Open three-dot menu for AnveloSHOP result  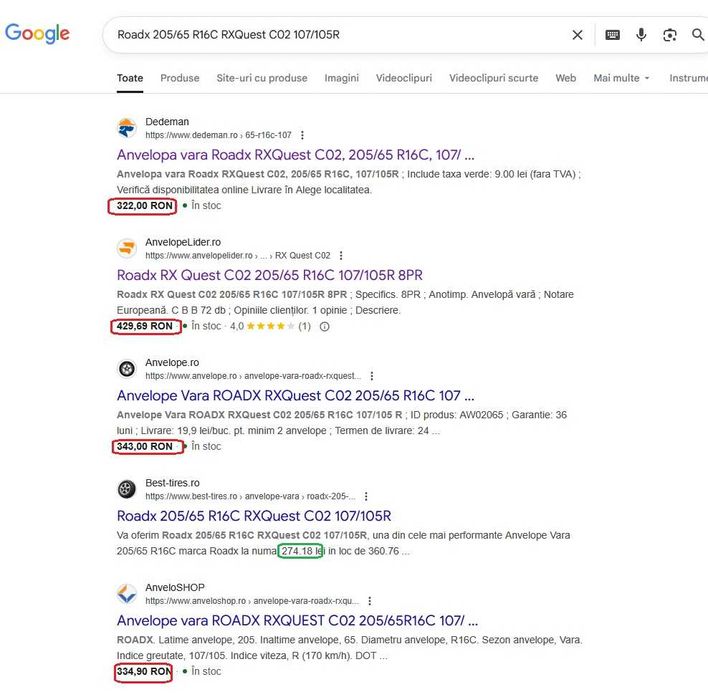pyautogui.click(x=370, y=601)
